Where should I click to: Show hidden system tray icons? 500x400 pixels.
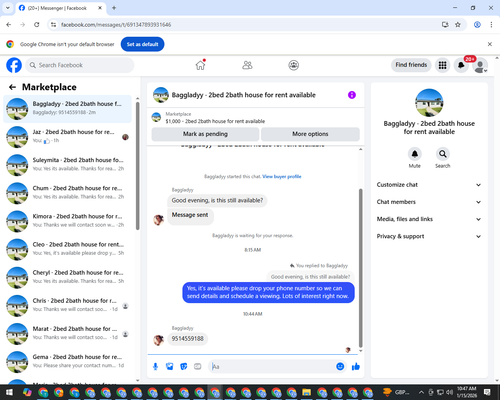click(x=421, y=392)
